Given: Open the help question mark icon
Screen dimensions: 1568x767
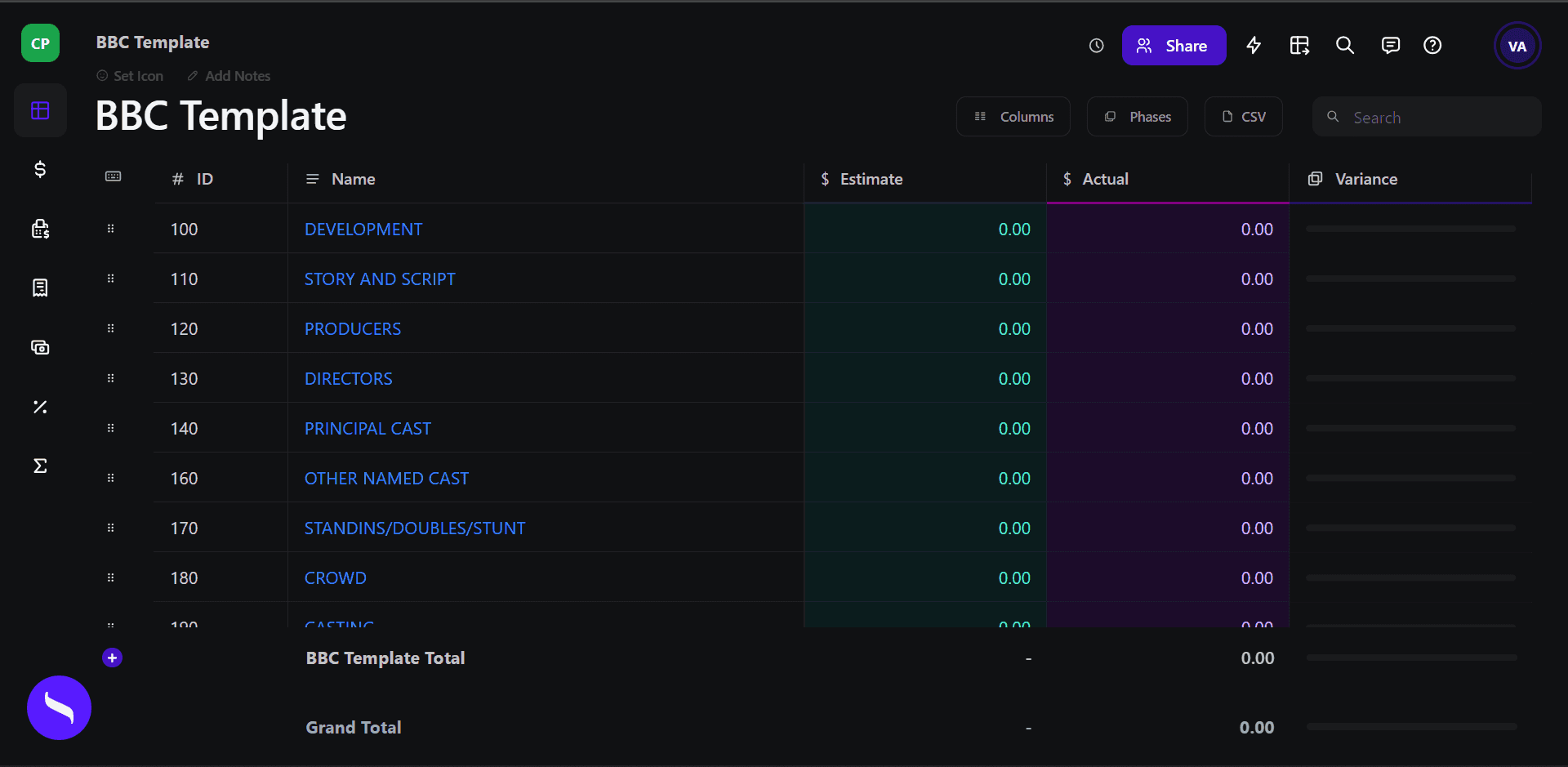Looking at the screenshot, I should (1432, 46).
